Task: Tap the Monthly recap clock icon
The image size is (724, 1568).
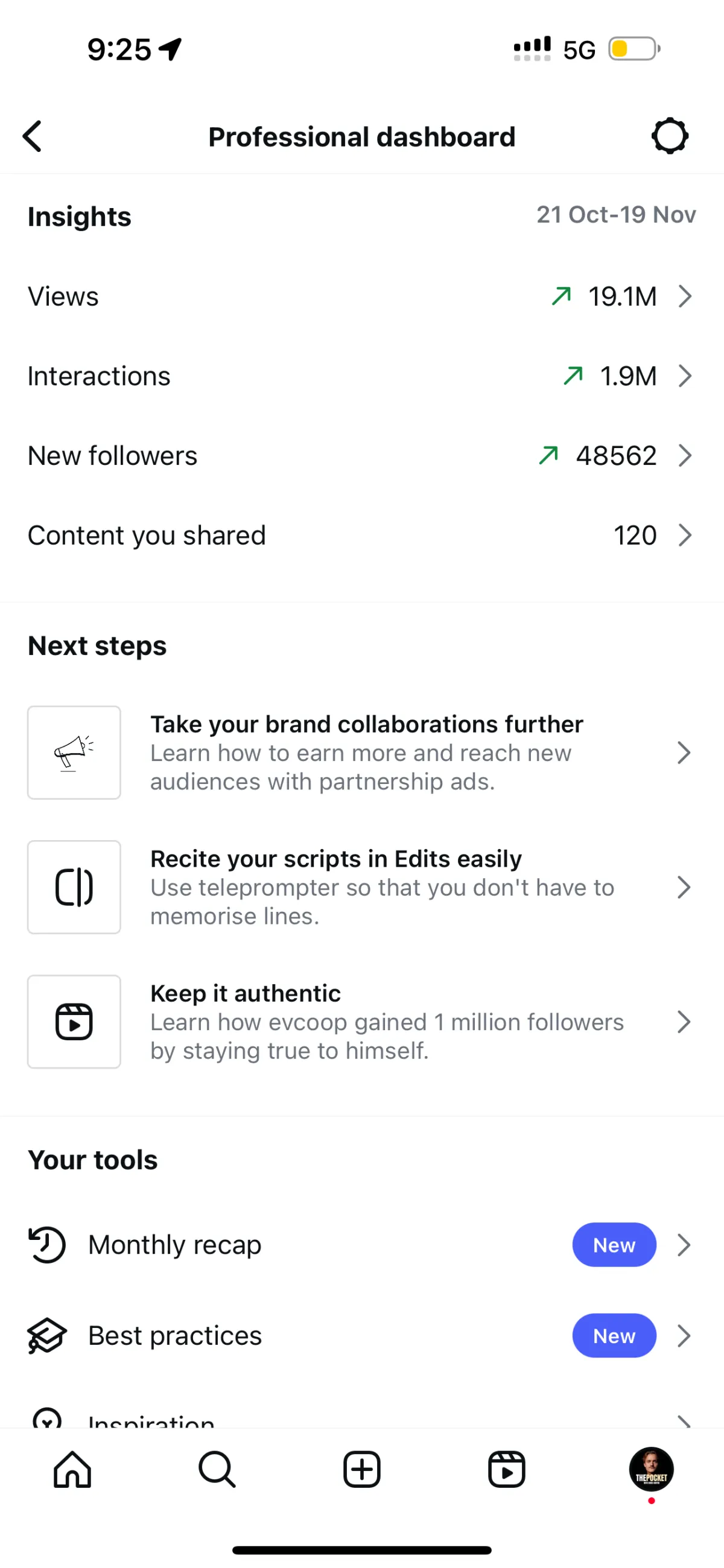Action: pyautogui.click(x=47, y=1245)
